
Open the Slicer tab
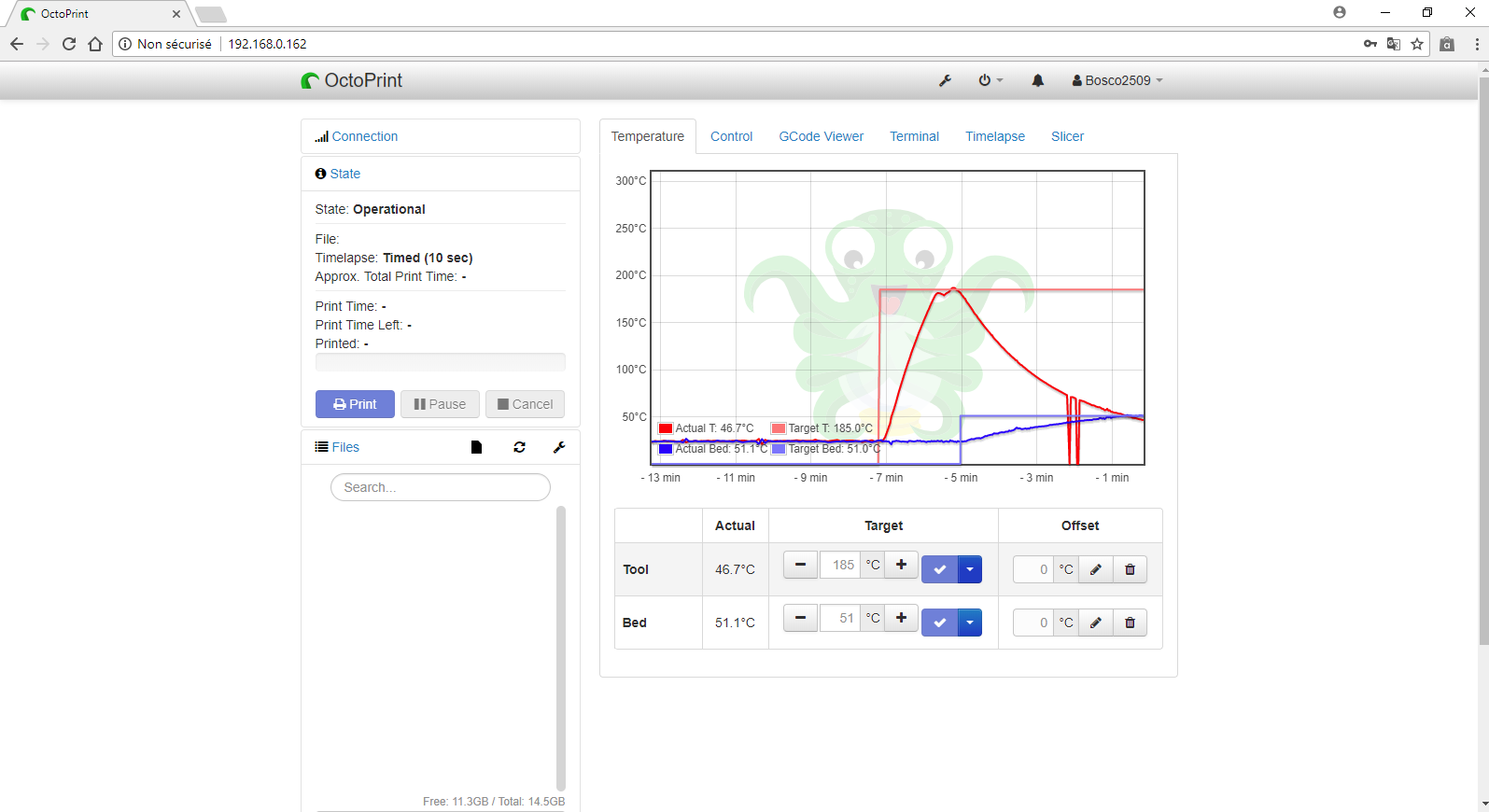[x=1068, y=136]
